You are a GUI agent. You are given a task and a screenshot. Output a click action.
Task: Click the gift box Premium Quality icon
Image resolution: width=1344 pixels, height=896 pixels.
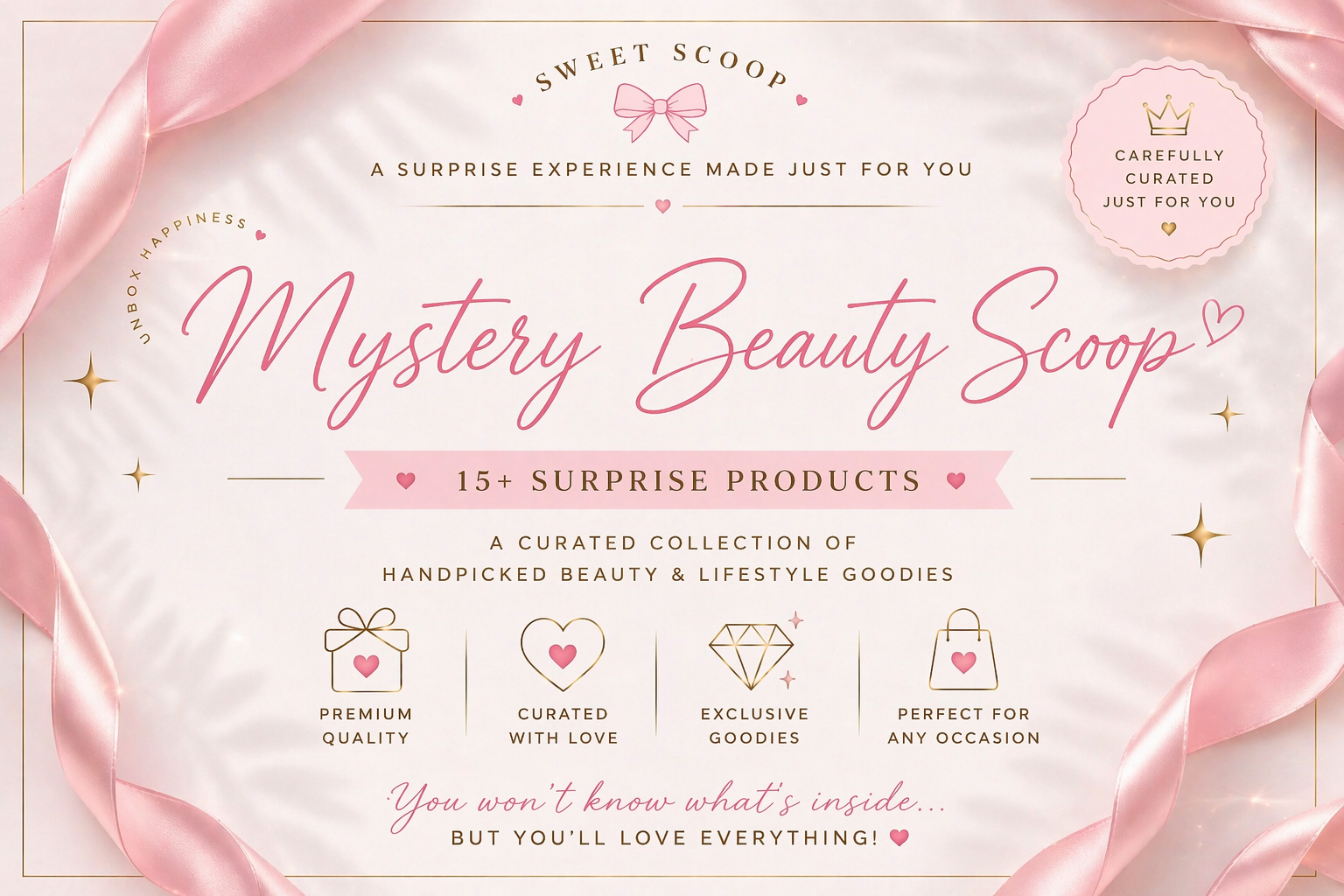tap(367, 650)
